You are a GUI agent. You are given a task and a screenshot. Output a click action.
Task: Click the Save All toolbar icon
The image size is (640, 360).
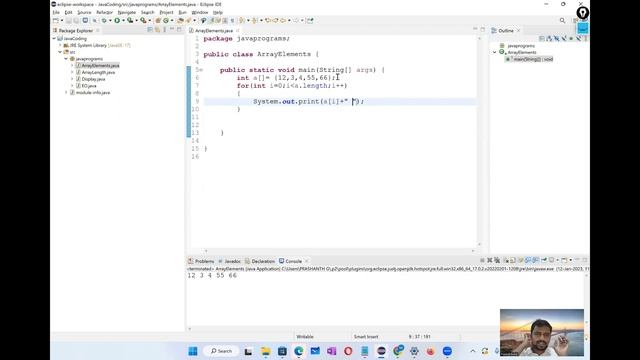click(76, 20)
